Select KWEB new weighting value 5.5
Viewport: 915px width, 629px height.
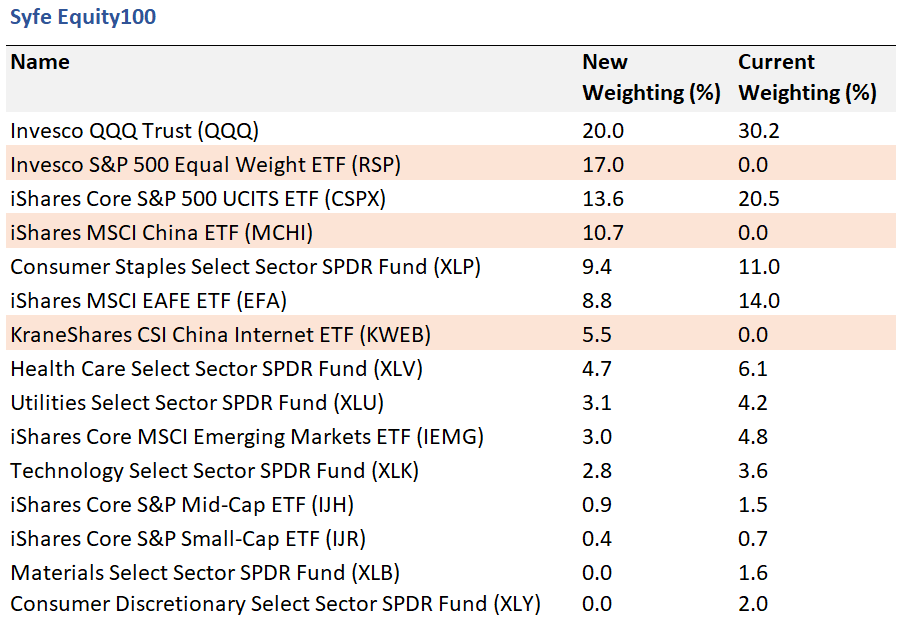[x=597, y=335]
